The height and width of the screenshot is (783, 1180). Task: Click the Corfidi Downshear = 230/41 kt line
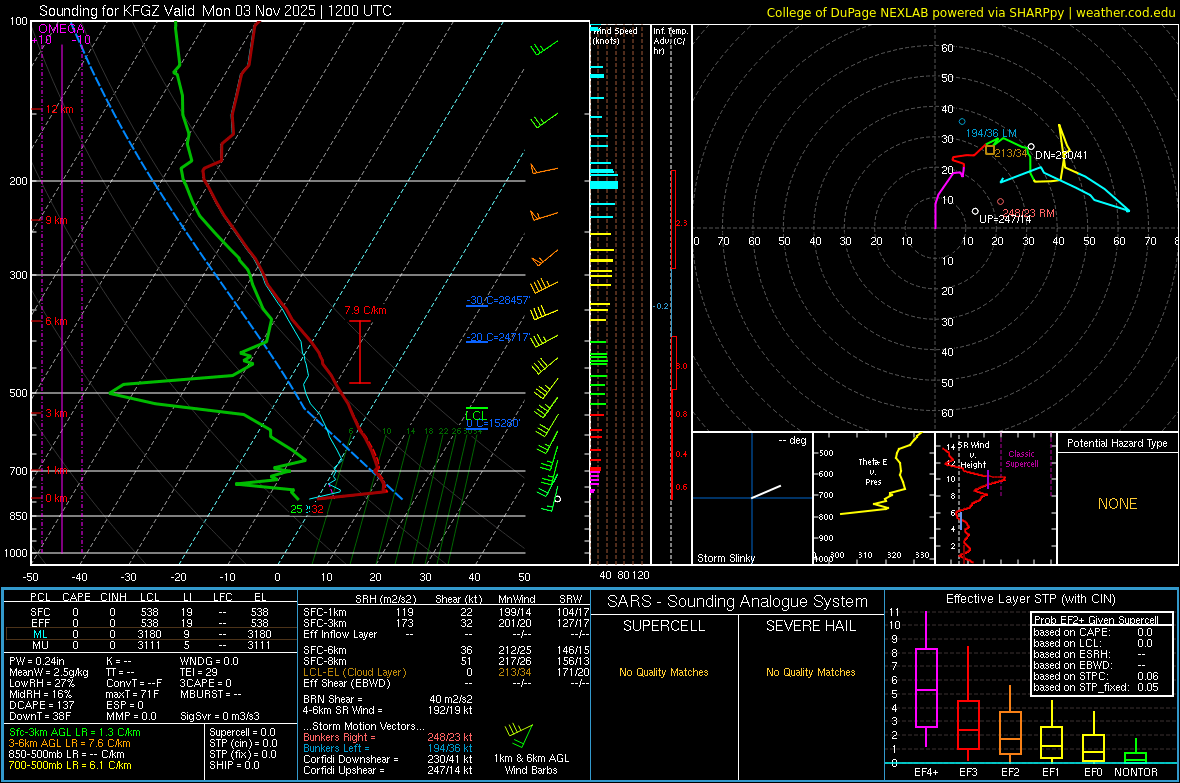[388, 759]
